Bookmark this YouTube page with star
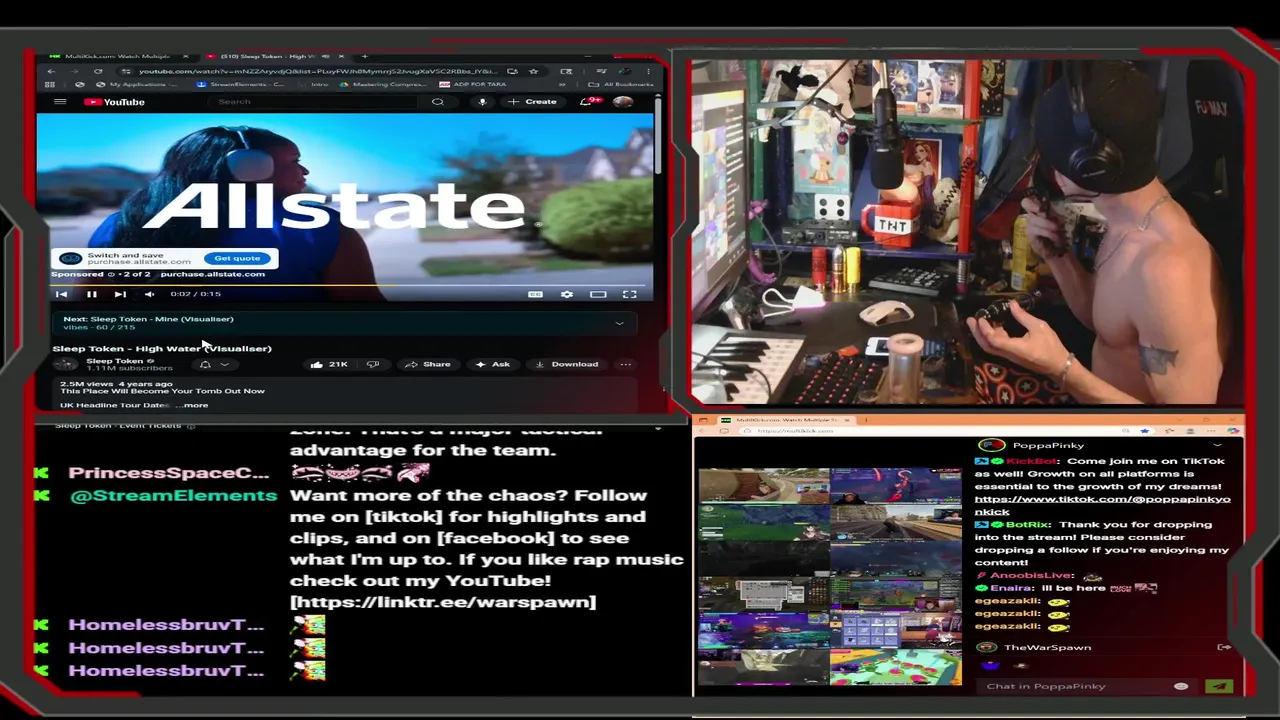 coord(534,71)
